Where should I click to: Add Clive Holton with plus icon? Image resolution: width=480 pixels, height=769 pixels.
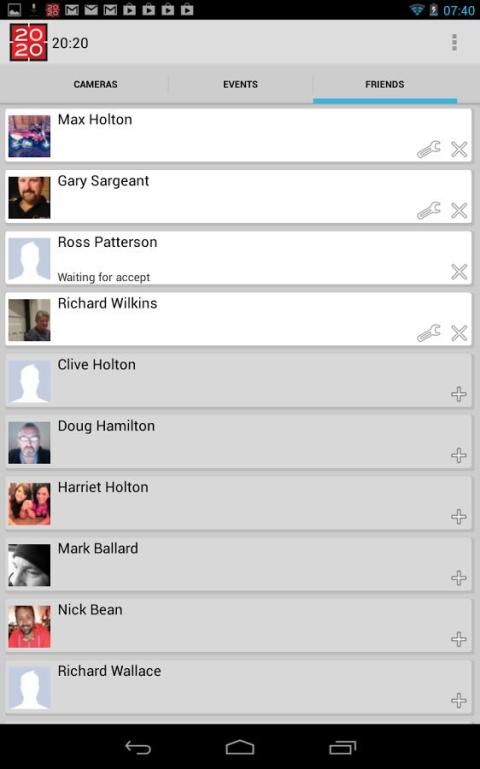pyautogui.click(x=458, y=394)
